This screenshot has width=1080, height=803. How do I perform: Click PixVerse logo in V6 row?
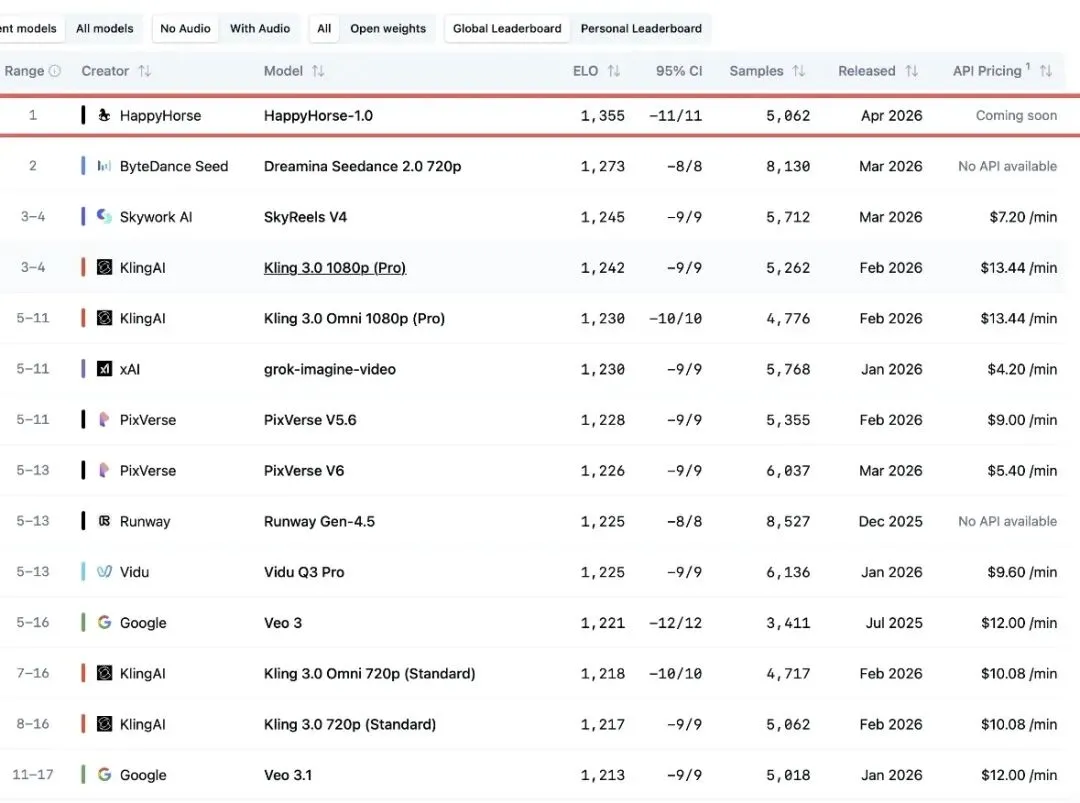[x=104, y=470]
